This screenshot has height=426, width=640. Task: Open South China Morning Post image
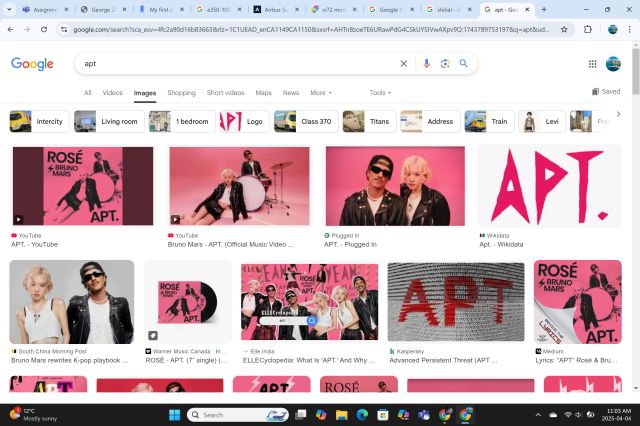[x=71, y=302]
